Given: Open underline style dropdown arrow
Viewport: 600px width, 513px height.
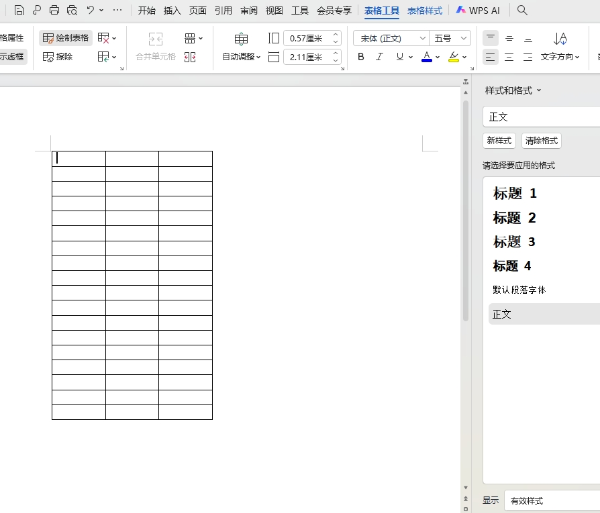Looking at the screenshot, I should tap(411, 57).
